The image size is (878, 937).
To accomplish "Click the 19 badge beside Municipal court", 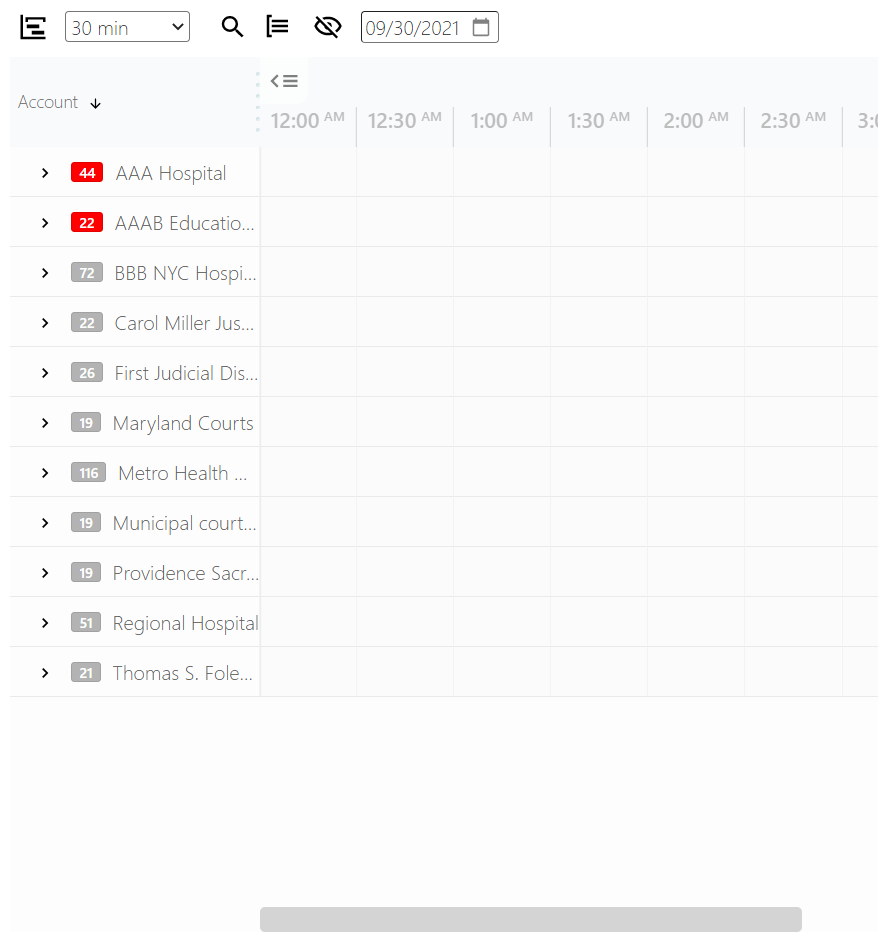I will (85, 523).
